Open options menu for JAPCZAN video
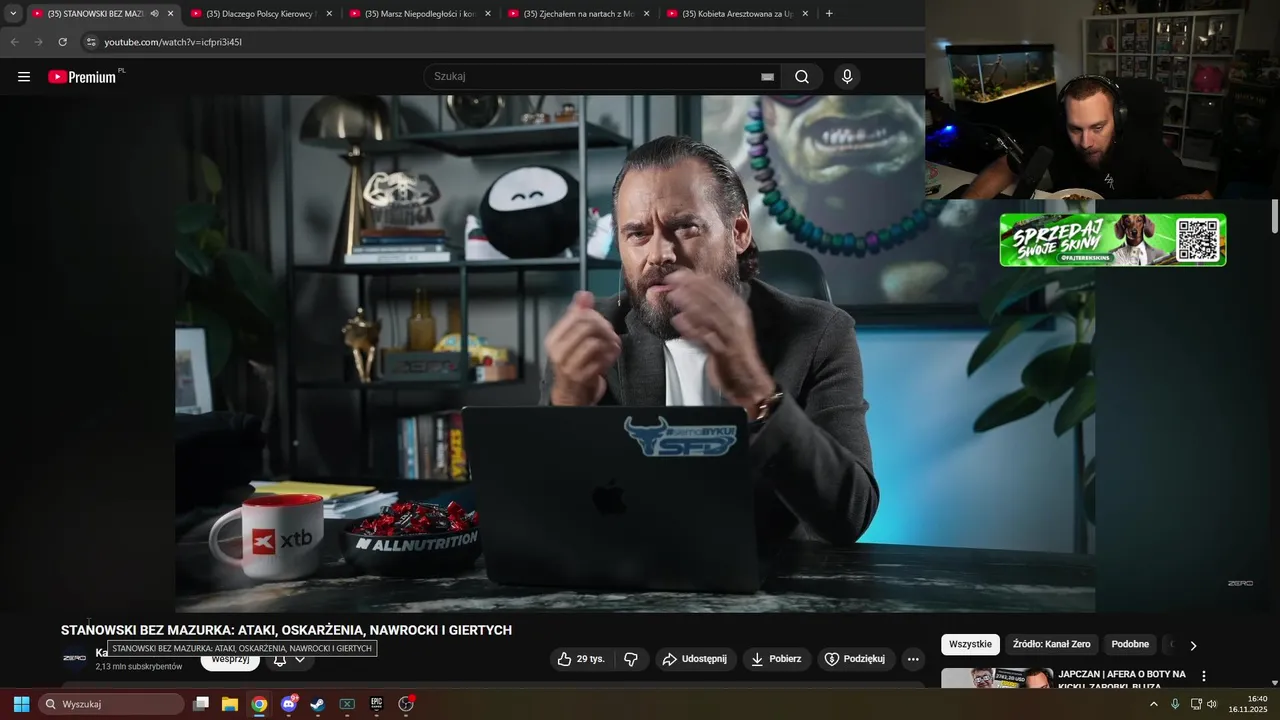The width and height of the screenshot is (1280, 720). coord(1204,676)
